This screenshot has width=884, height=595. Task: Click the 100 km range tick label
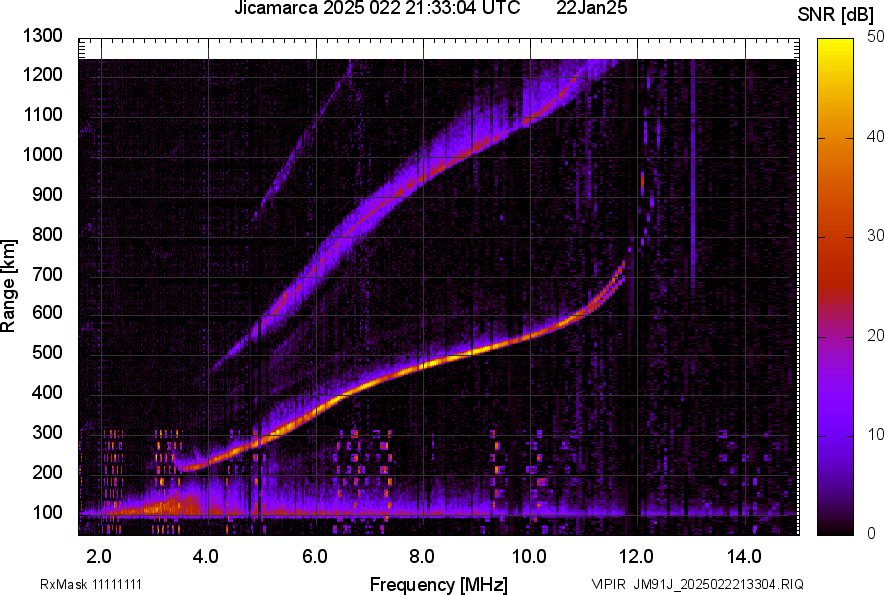[47, 513]
